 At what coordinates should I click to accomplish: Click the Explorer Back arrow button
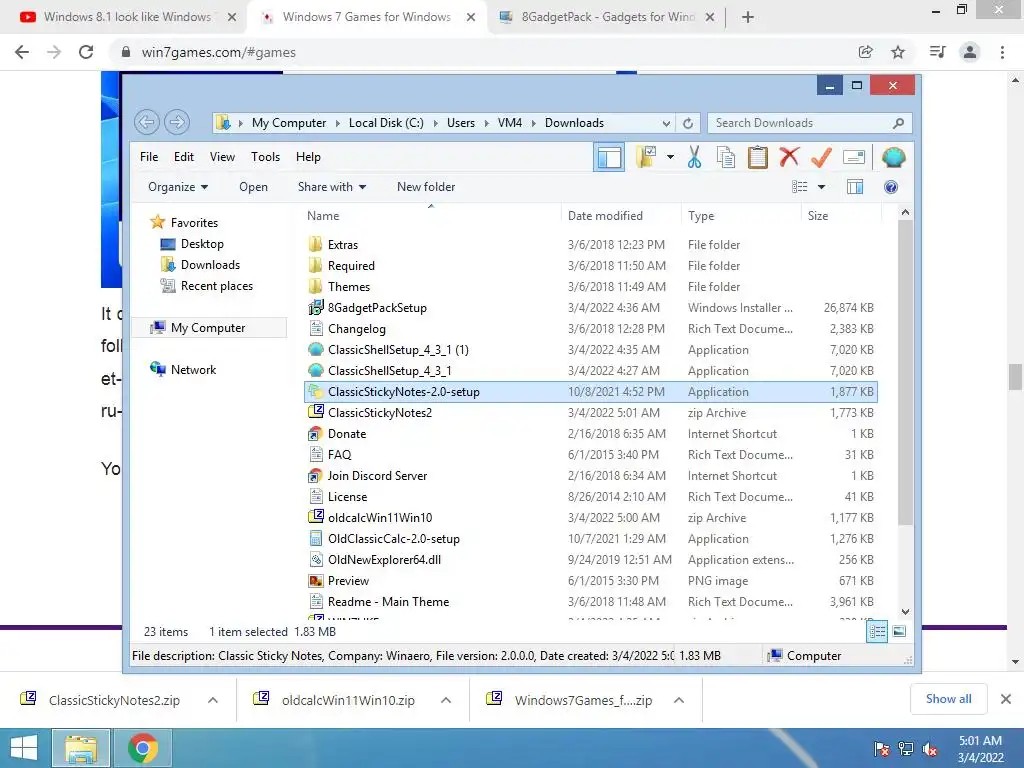pyautogui.click(x=148, y=122)
